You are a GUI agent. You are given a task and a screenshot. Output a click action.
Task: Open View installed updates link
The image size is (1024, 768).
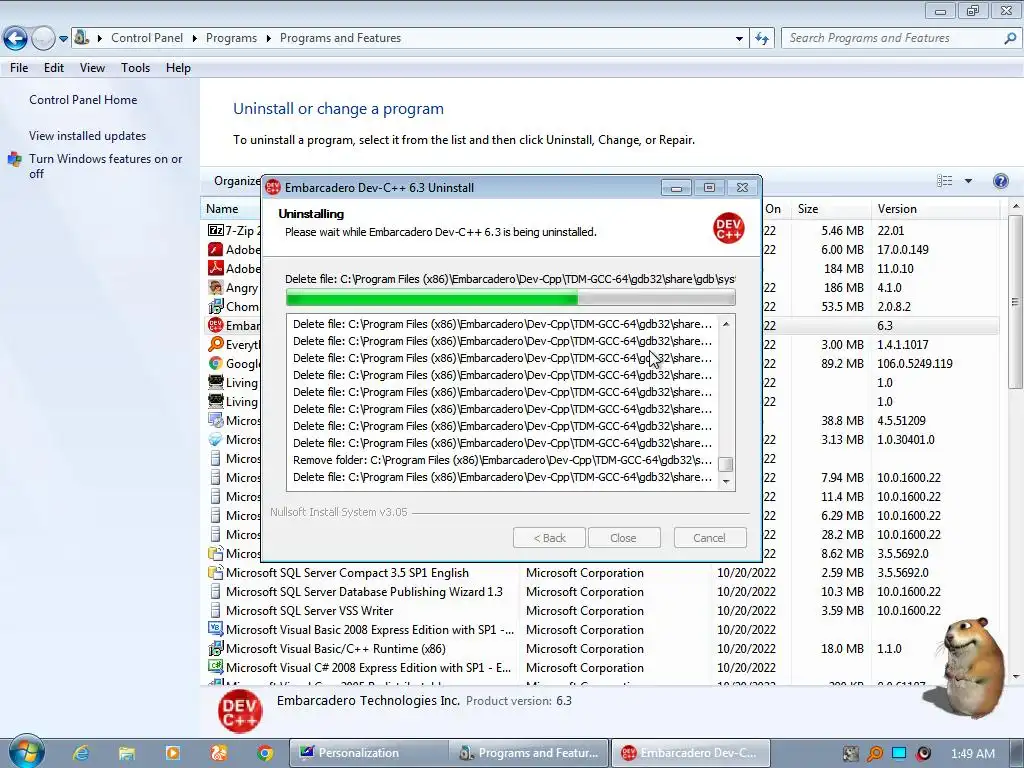click(88, 136)
